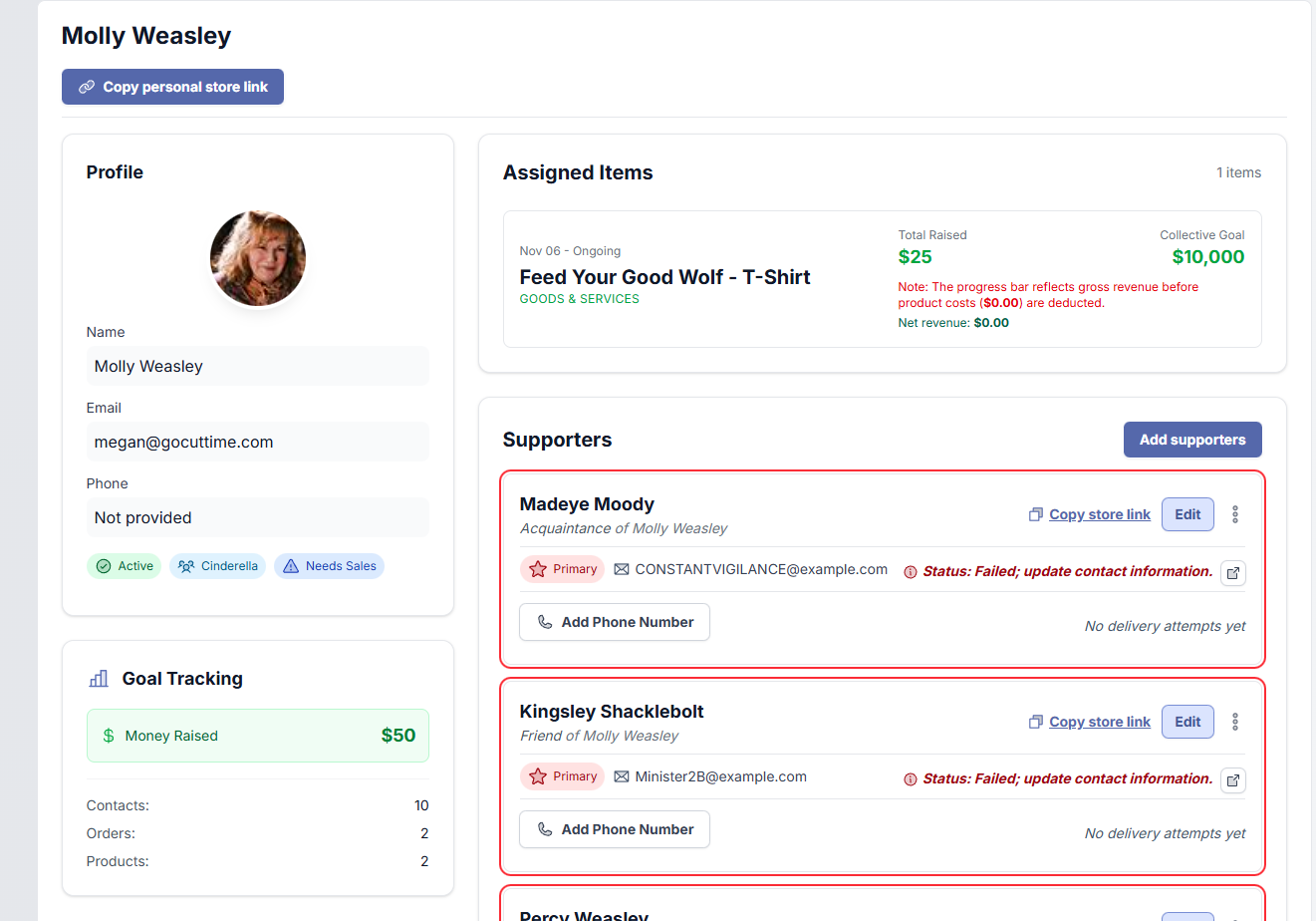This screenshot has height=921, width=1316.
Task: Click failed status warning icon for Madeye Moody
Action: (910, 572)
